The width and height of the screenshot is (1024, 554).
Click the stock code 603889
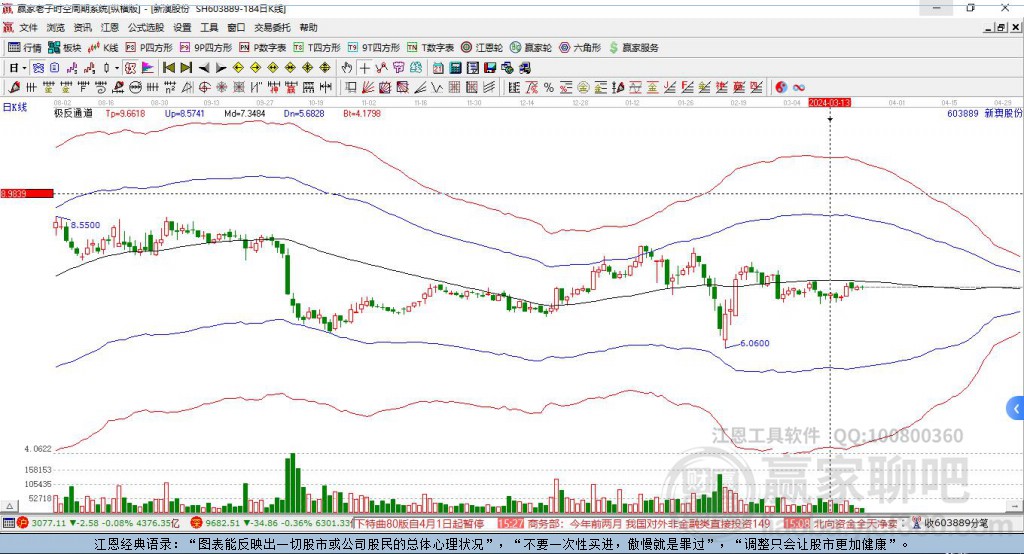tap(963, 113)
